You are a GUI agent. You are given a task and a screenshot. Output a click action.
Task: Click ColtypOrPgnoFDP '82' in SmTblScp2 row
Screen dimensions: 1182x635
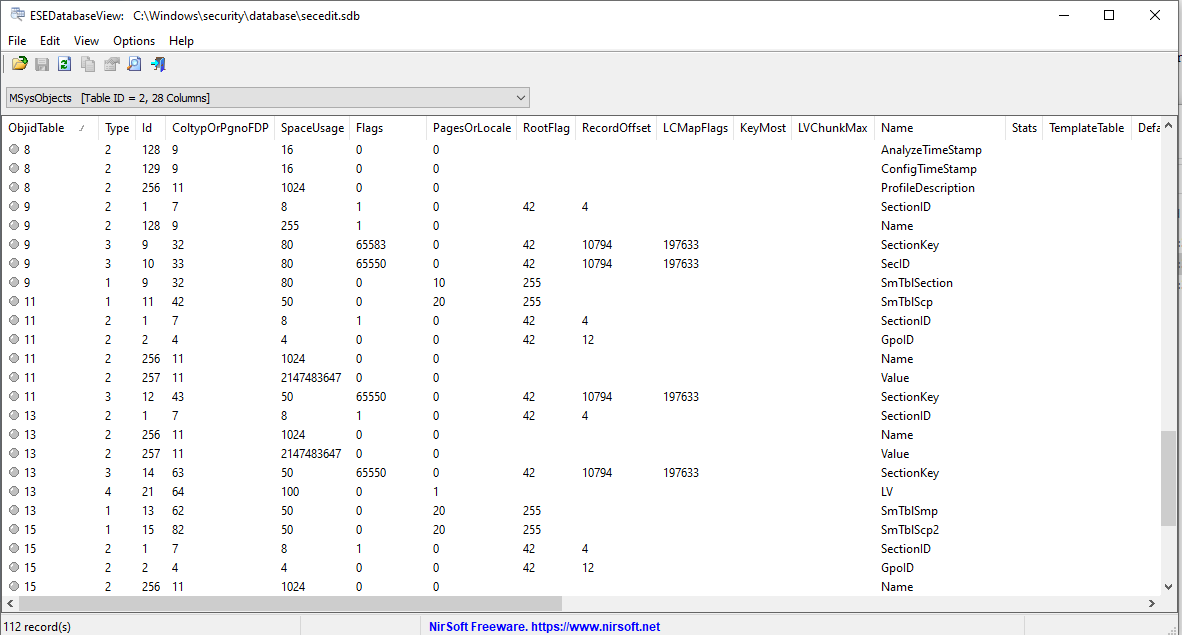pos(178,530)
